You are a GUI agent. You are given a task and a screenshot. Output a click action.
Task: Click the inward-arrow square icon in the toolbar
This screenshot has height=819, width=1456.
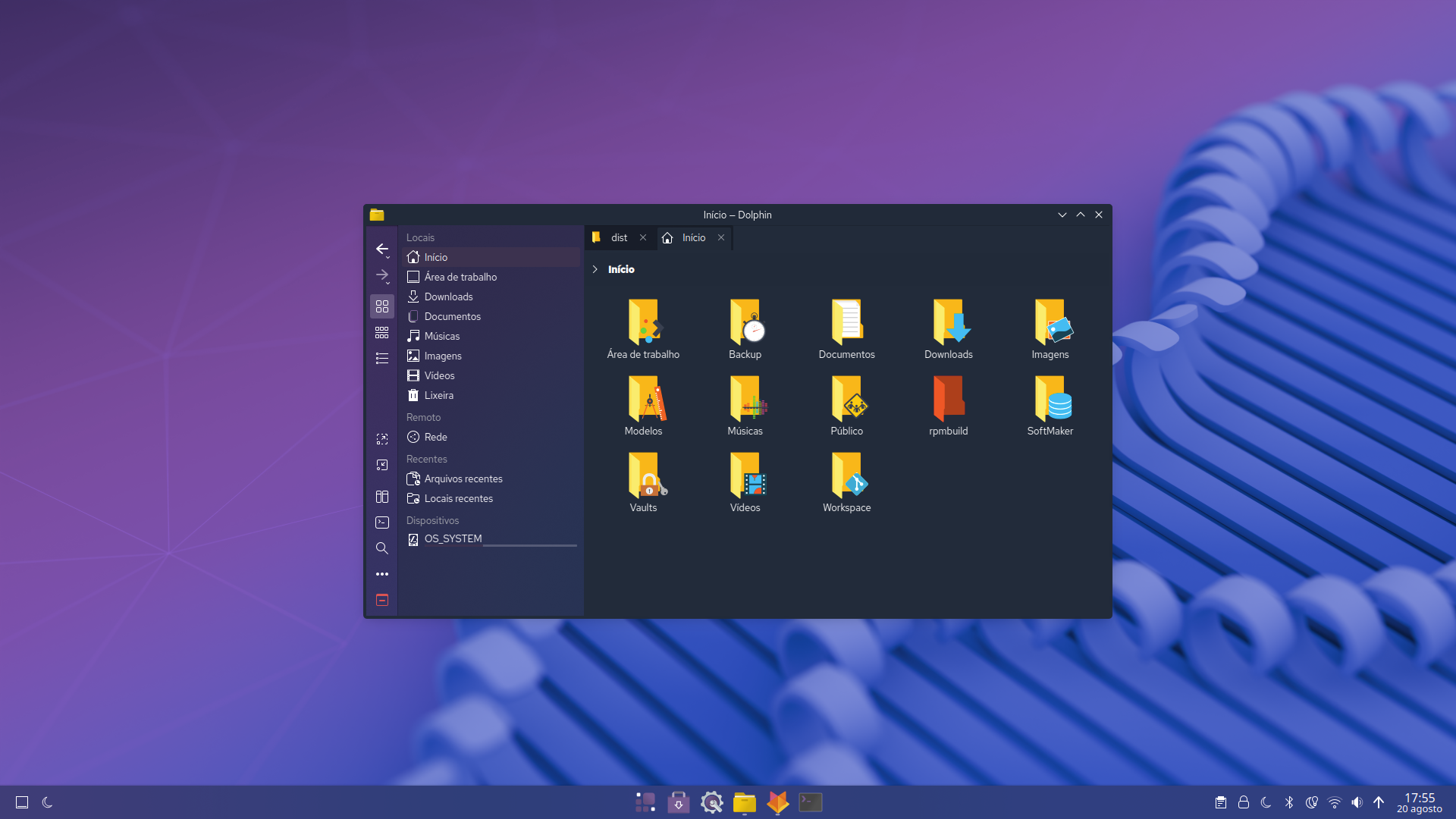coord(382,465)
